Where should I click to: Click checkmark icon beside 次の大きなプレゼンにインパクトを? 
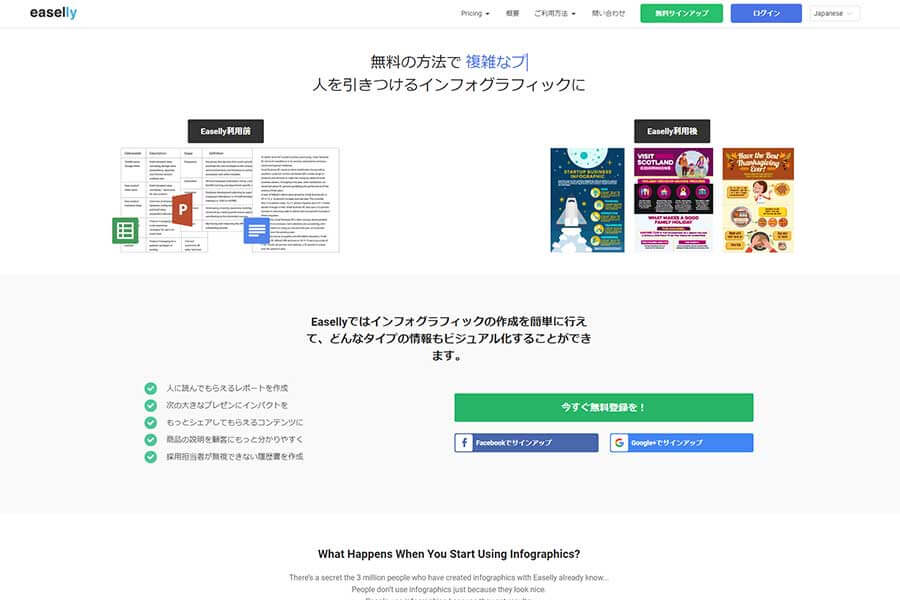pos(150,405)
